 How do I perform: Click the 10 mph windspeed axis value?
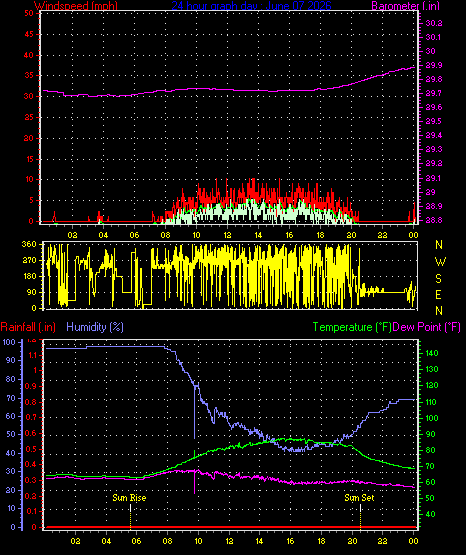click(29, 179)
